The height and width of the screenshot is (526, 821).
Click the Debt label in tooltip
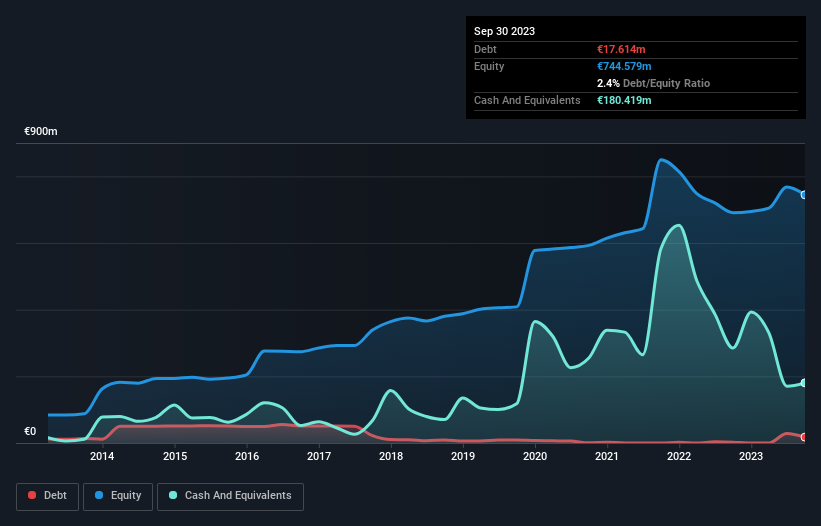pos(485,49)
